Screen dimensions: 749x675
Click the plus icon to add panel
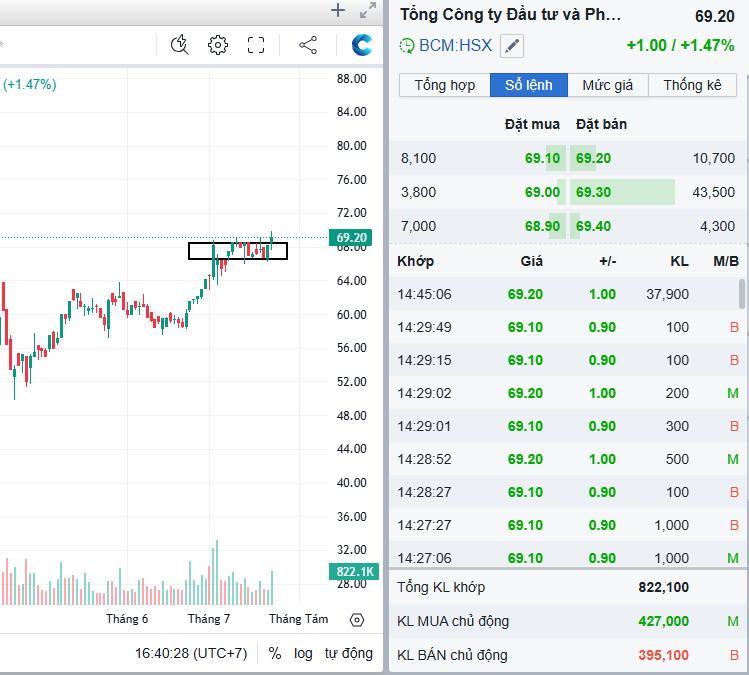pos(338,11)
